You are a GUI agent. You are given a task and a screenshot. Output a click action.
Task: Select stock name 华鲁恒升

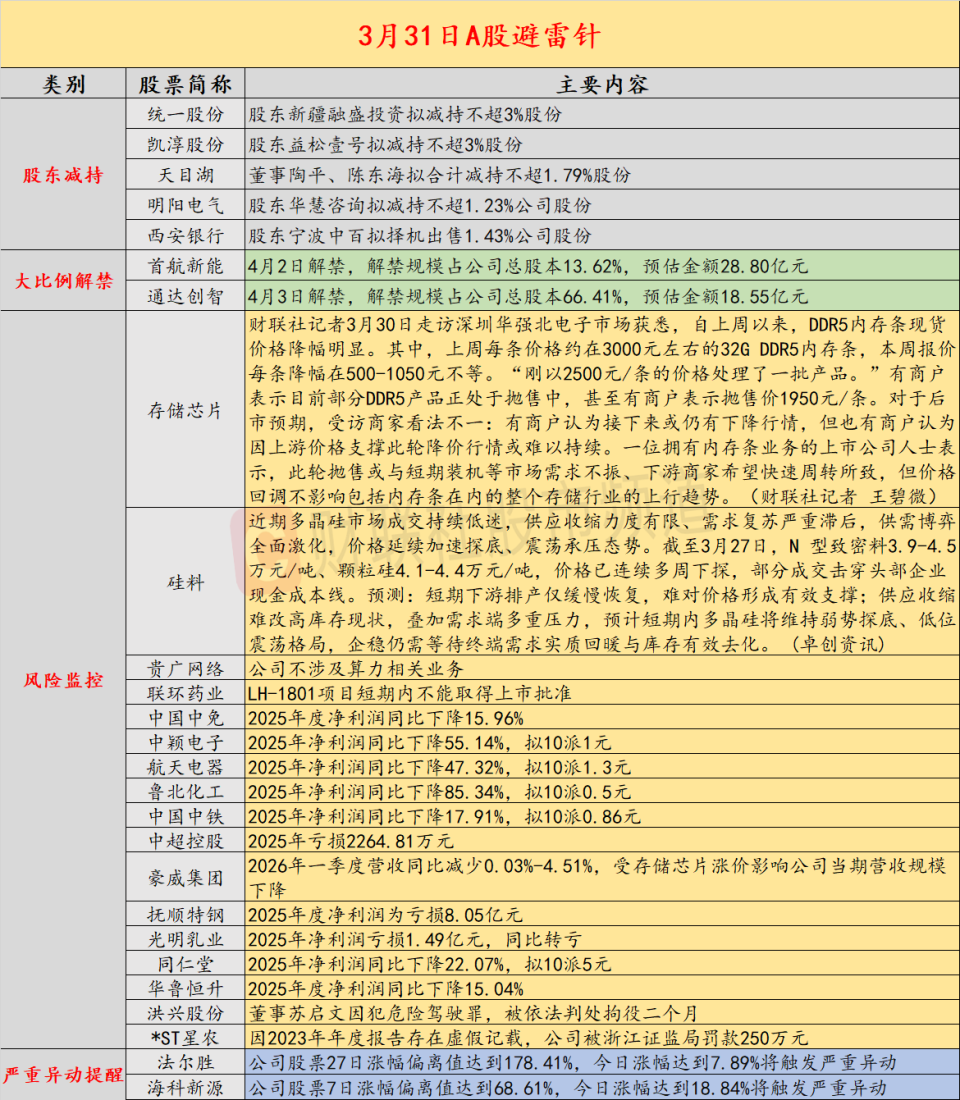185,988
